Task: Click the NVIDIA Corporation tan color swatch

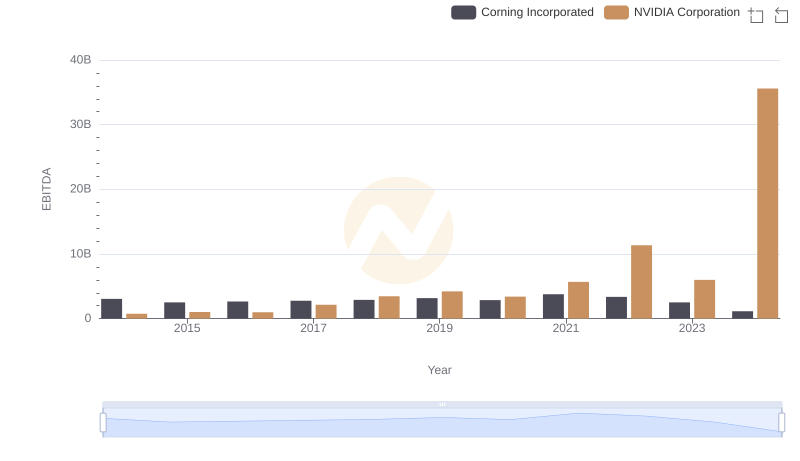Action: [616, 12]
